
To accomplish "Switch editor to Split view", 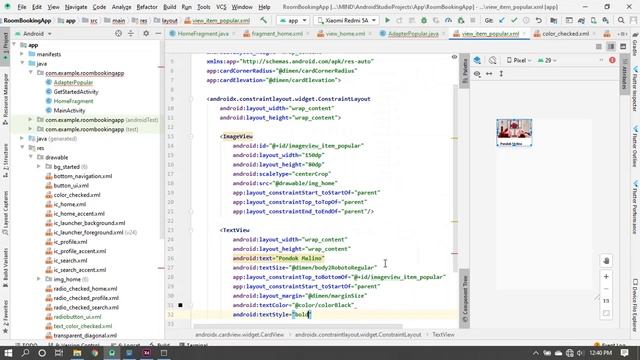I will tap(611, 47).
